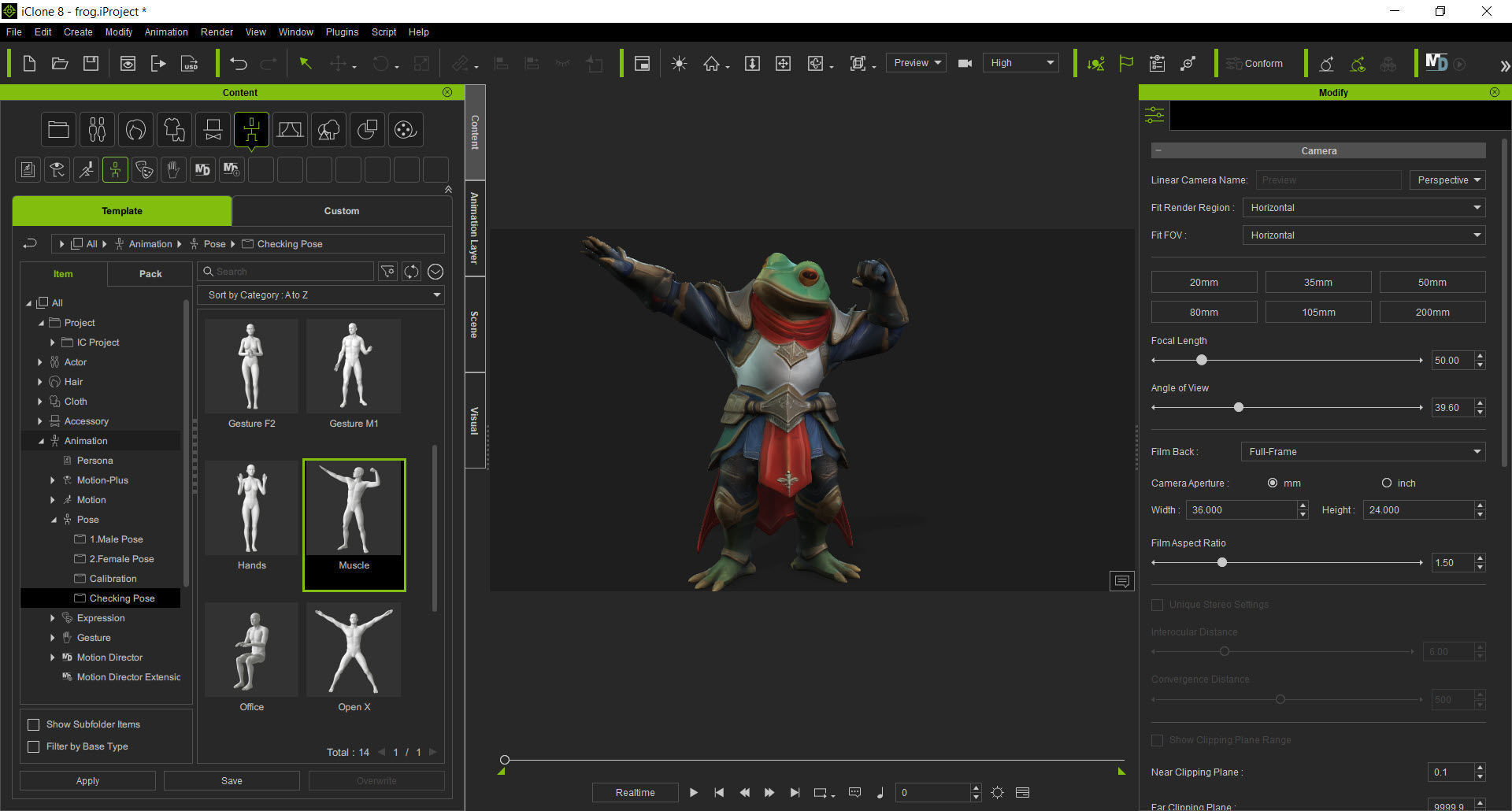Click the Play button in timeline
Image resolution: width=1512 pixels, height=811 pixels.
point(694,793)
